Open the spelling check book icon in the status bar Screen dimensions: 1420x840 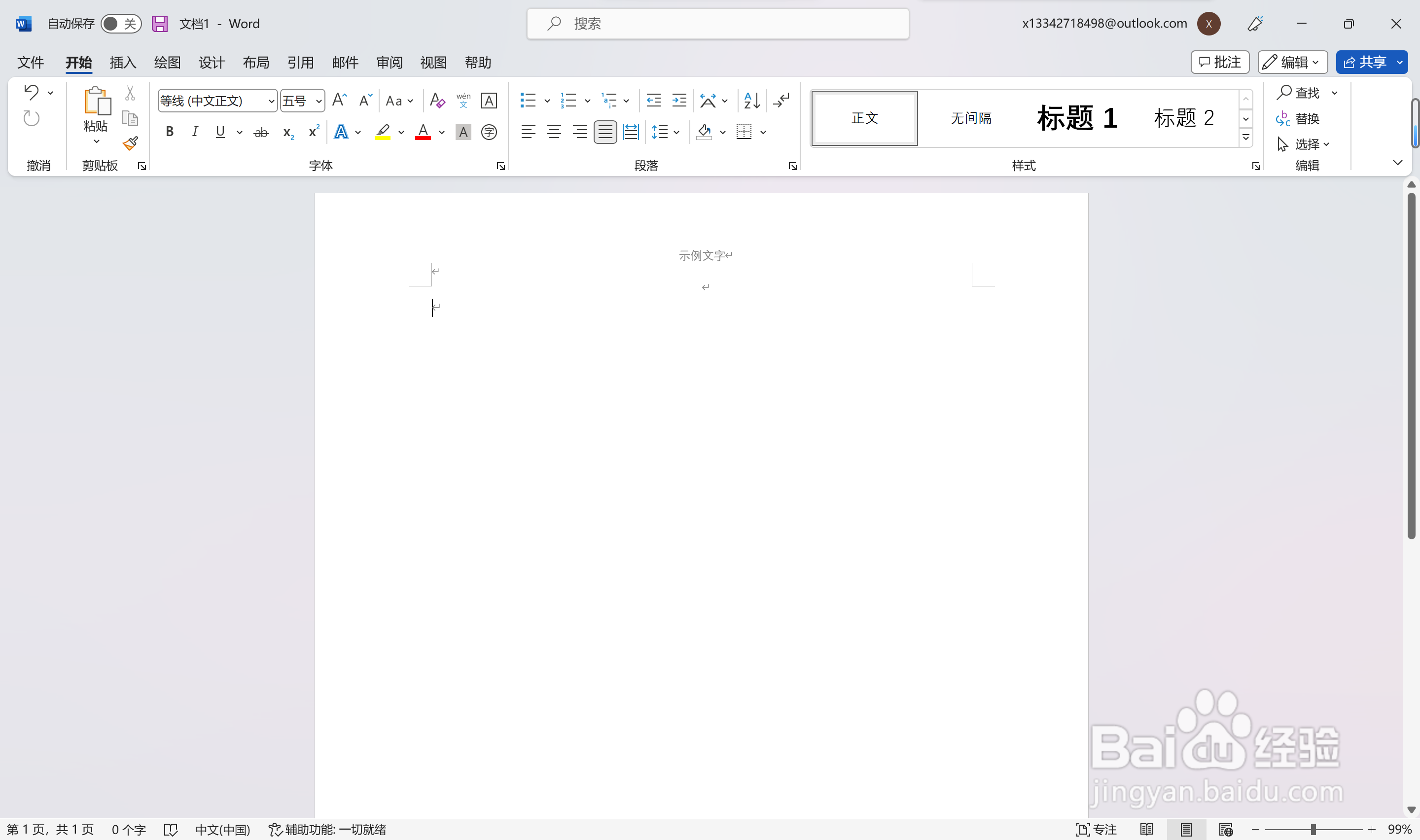[171, 829]
